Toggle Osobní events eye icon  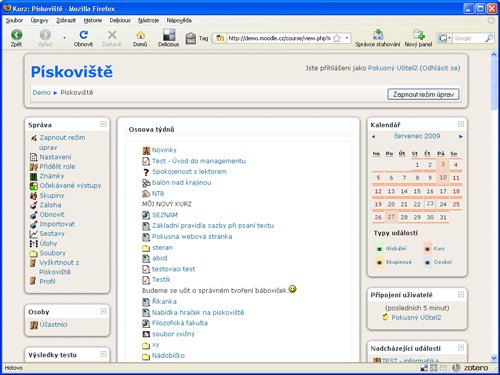[427, 262]
